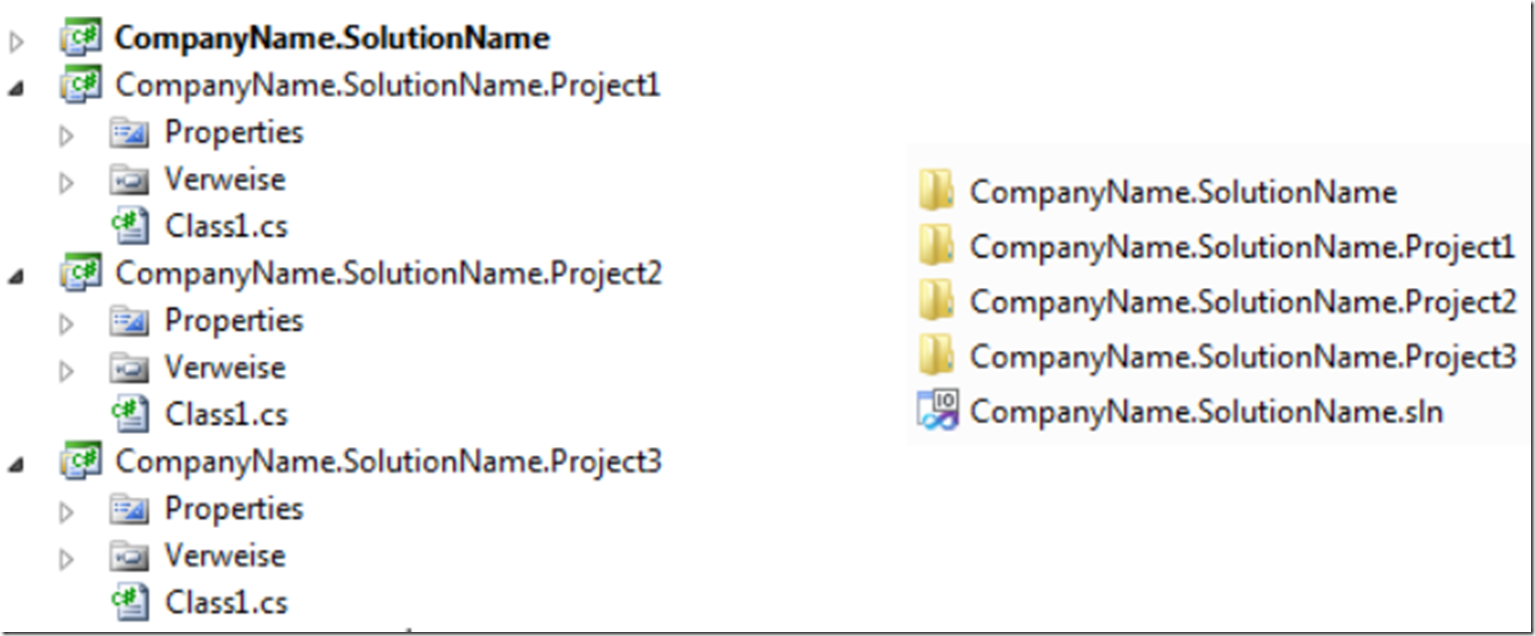Expand Properties under Project3
The width and height of the screenshot is (1535, 636).
[66, 511]
